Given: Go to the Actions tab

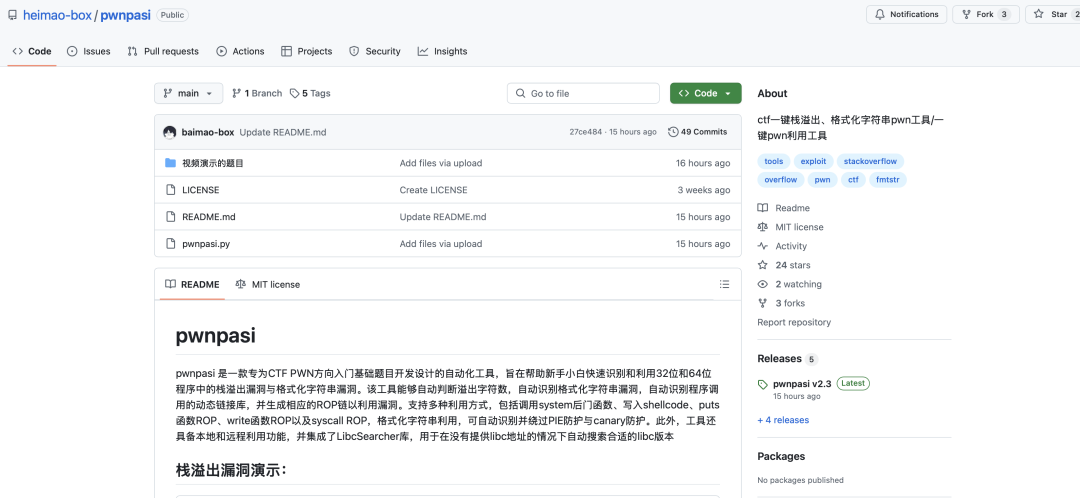Looking at the screenshot, I should 240,51.
